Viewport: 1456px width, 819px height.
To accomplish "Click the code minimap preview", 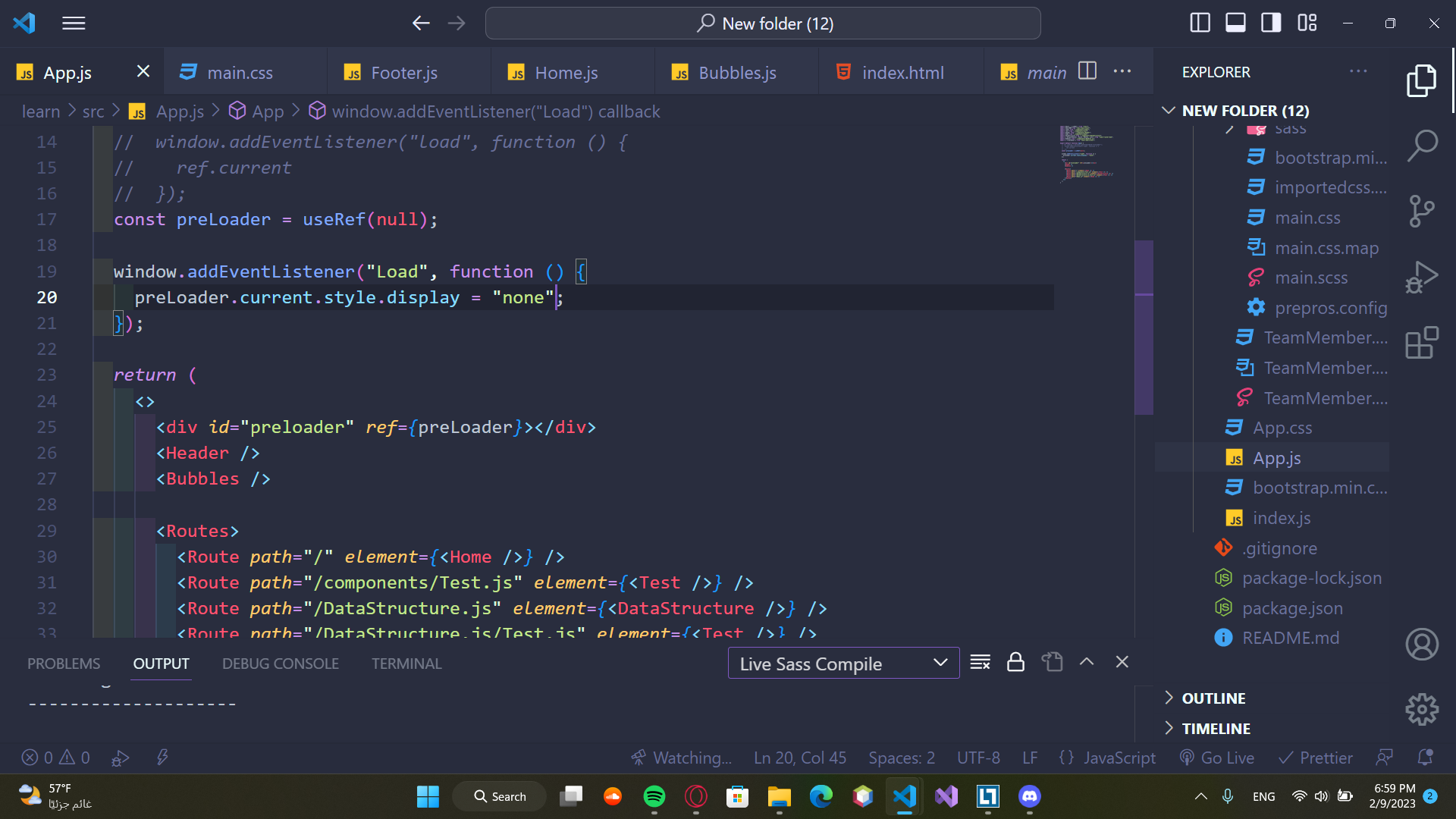I will tap(1086, 154).
